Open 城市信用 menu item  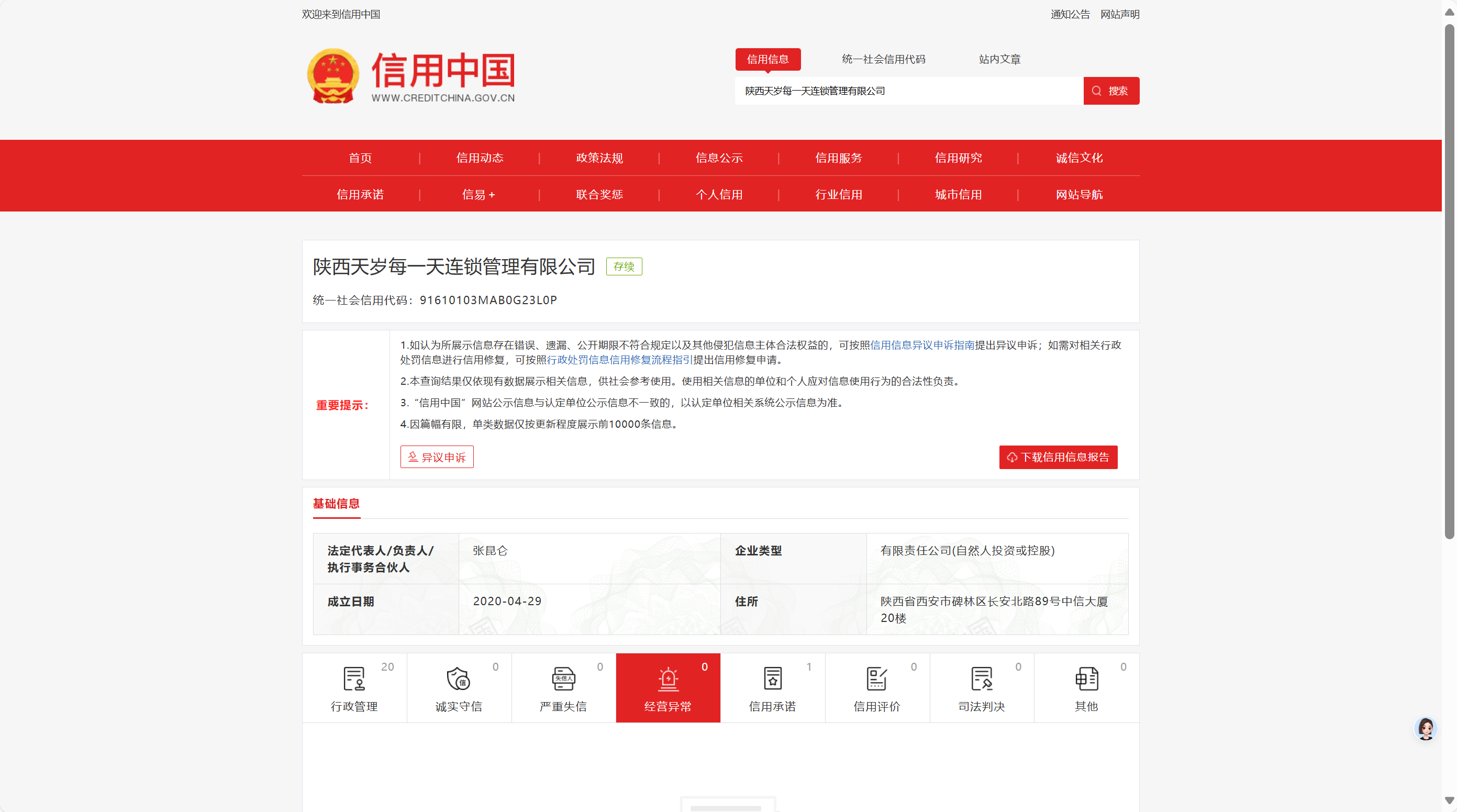[x=958, y=195]
